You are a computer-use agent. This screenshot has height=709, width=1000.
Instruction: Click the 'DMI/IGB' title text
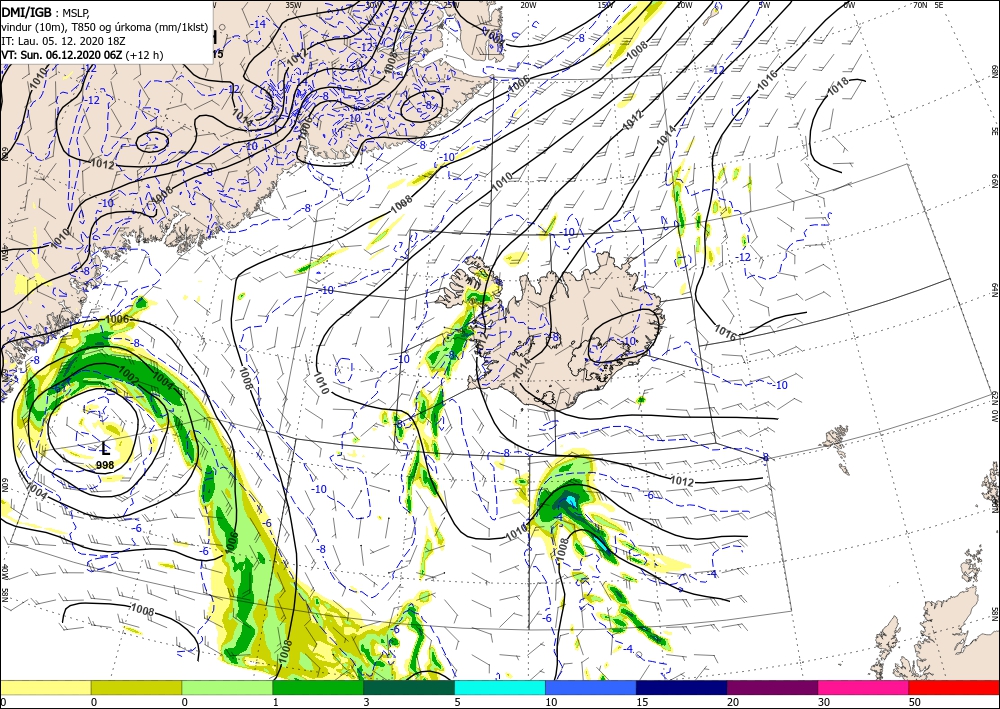tap(27, 11)
